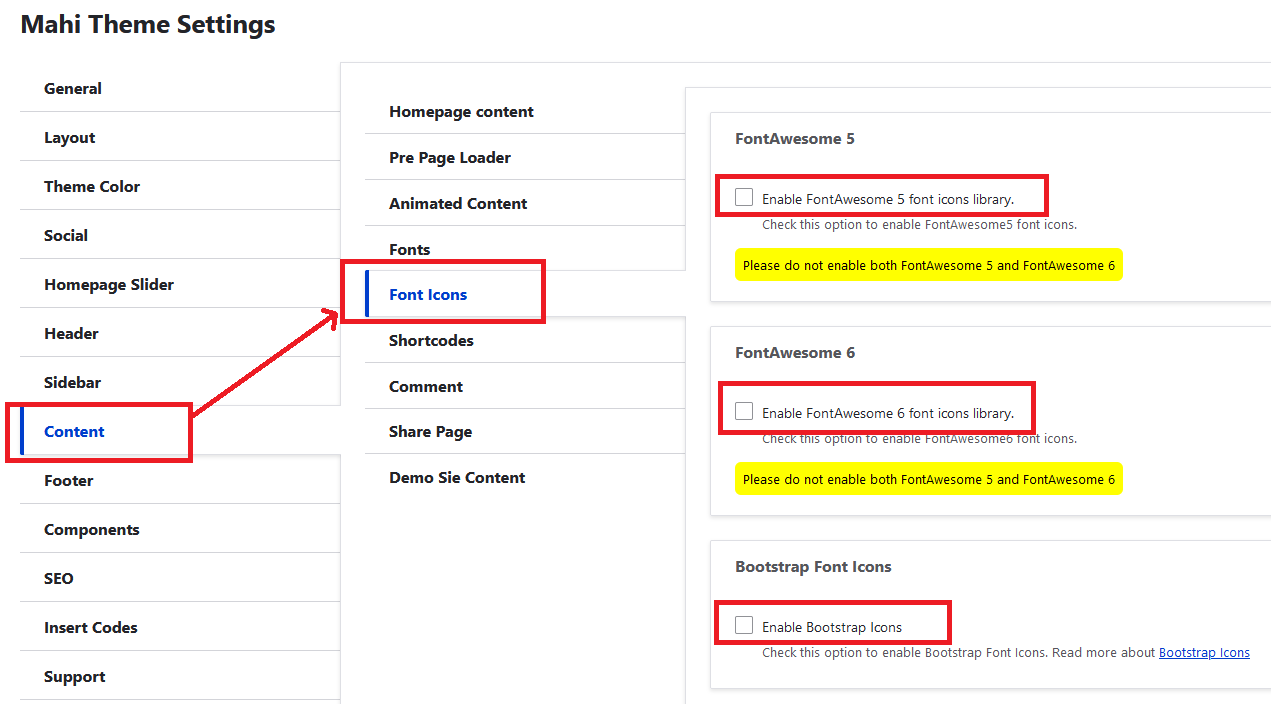
Task: Open the Components tab
Action: point(92,530)
